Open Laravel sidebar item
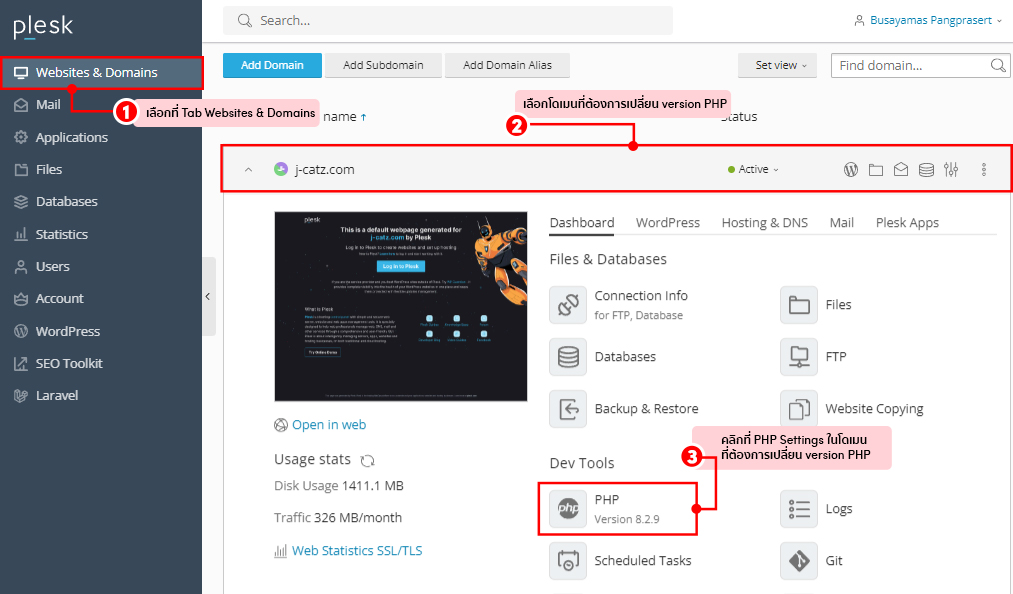Image resolution: width=1013 pixels, height=594 pixels. 46,396
